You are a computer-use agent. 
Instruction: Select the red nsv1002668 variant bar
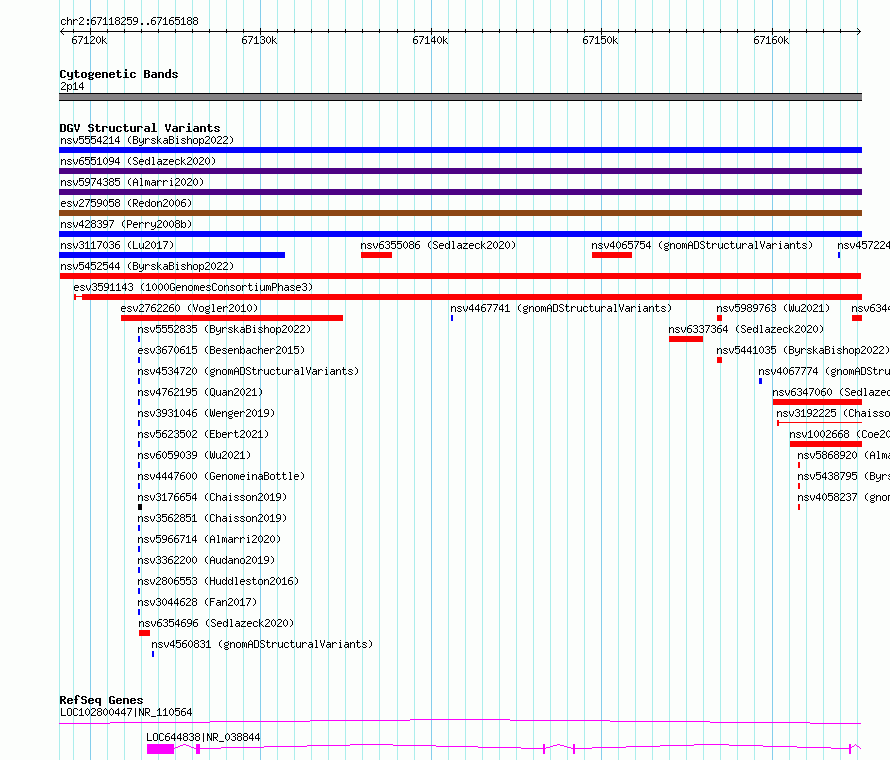[x=826, y=444]
